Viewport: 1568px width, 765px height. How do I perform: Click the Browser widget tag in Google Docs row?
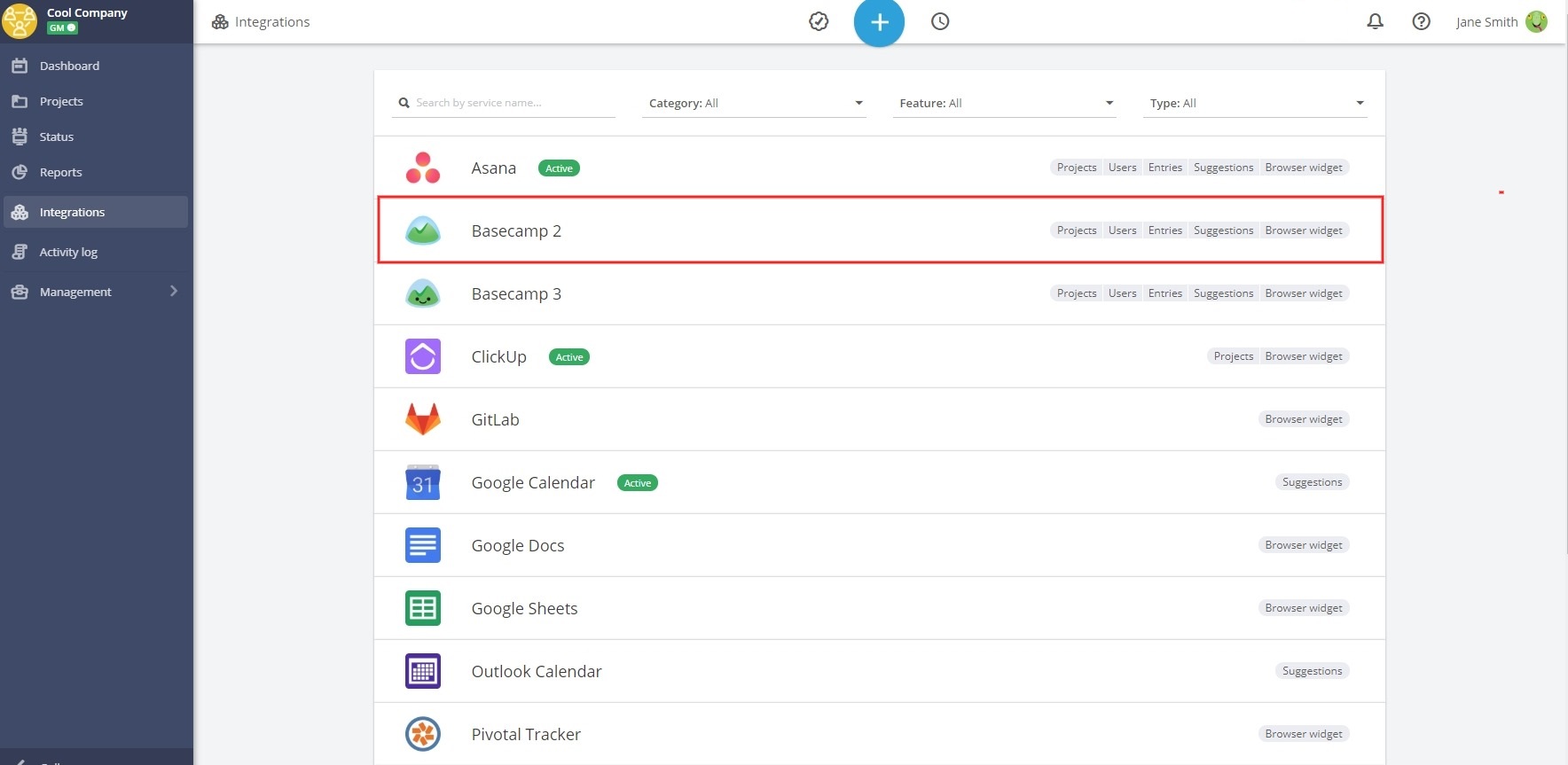click(1304, 545)
